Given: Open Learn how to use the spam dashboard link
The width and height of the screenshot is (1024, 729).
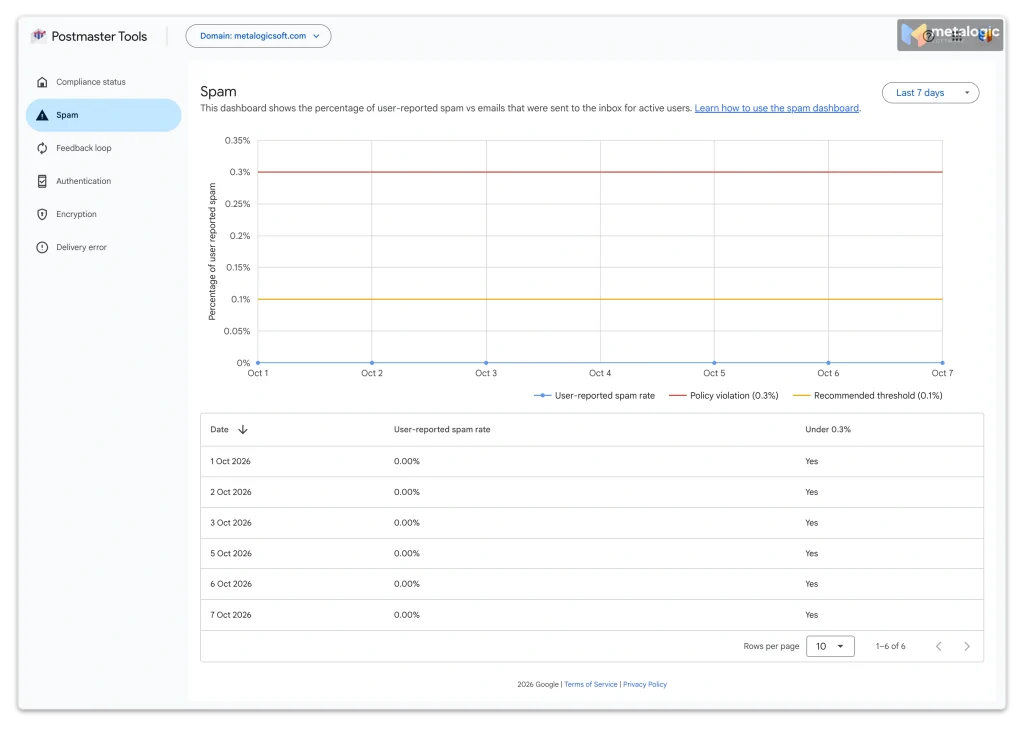Looking at the screenshot, I should (776, 108).
